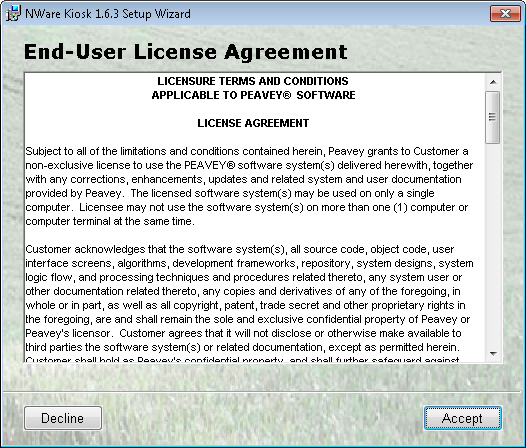Click the license scrollbar up arrow
526x448 pixels.
[x=493, y=82]
